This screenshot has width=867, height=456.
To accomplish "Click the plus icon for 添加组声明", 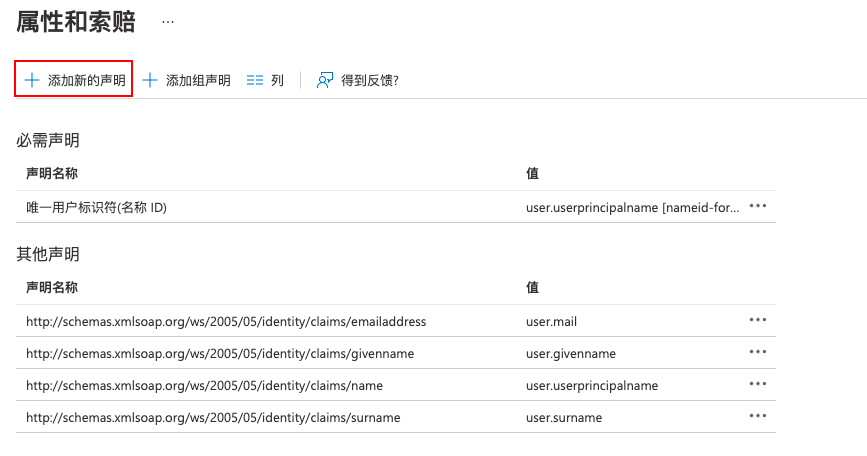I will tap(150, 80).
